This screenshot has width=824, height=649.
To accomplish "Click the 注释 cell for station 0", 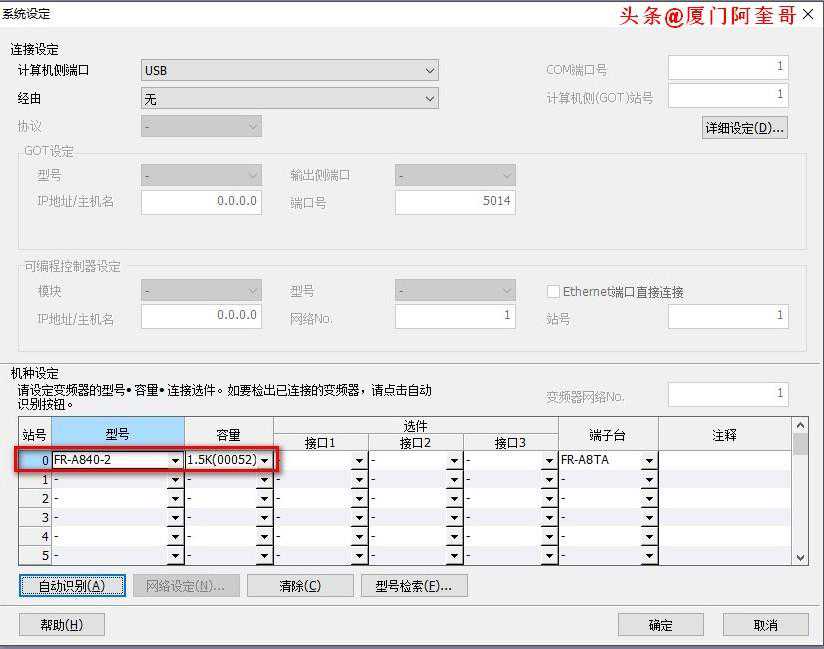I will (724, 461).
